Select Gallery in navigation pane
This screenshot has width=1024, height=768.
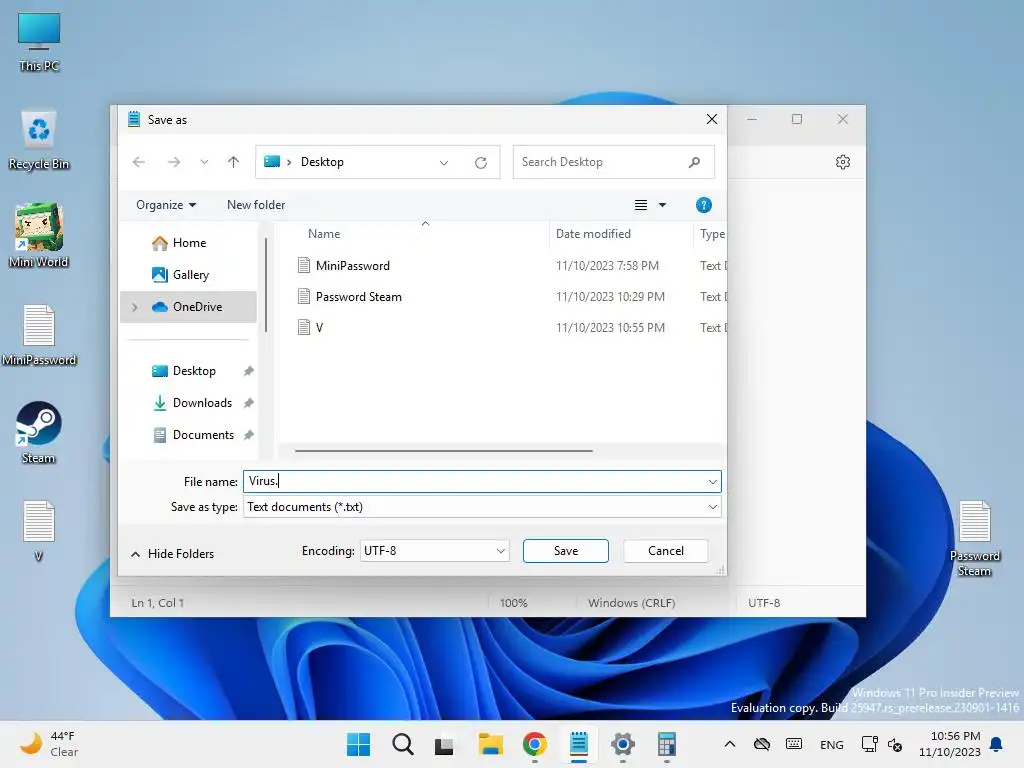click(x=189, y=275)
